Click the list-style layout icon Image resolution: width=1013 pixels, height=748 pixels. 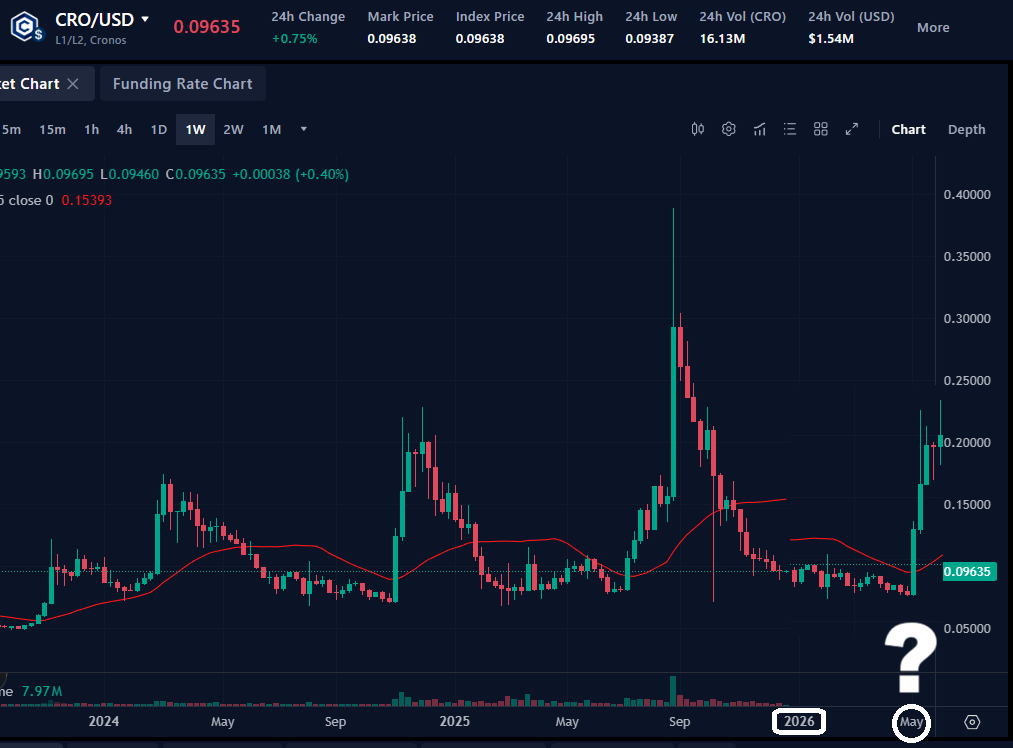789,129
